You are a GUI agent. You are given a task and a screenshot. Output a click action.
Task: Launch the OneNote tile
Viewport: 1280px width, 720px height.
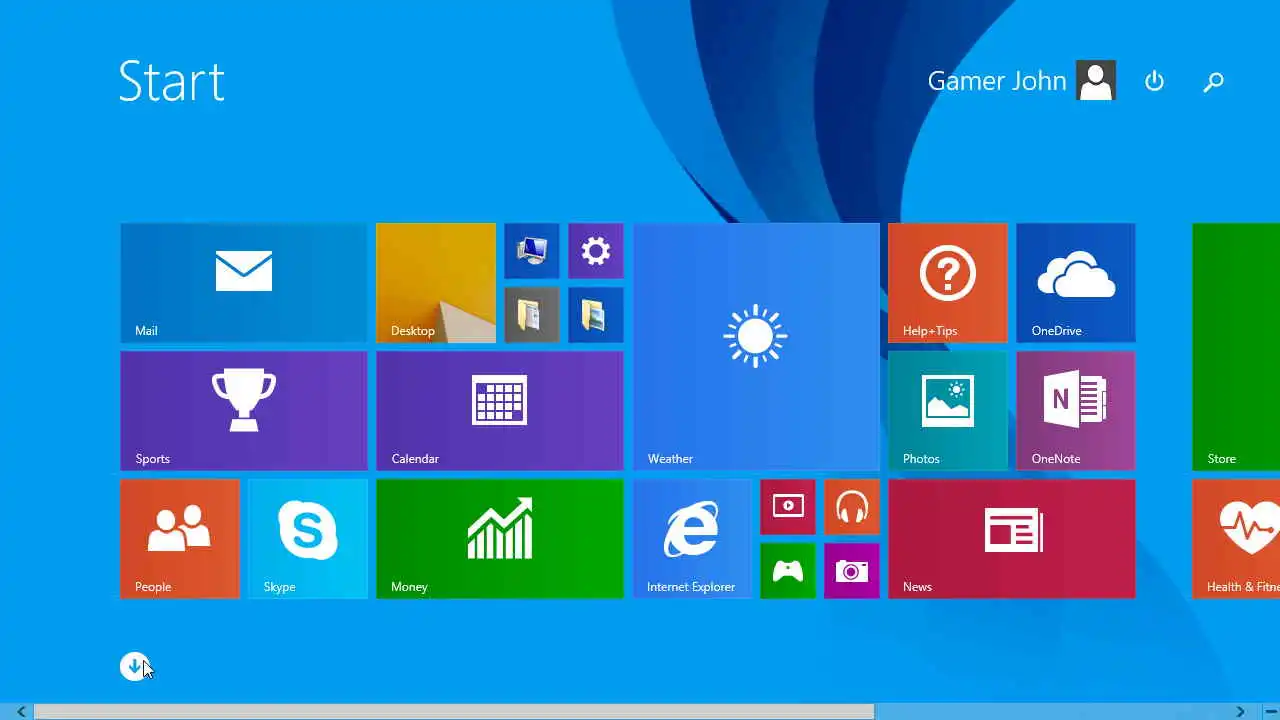coord(1076,411)
